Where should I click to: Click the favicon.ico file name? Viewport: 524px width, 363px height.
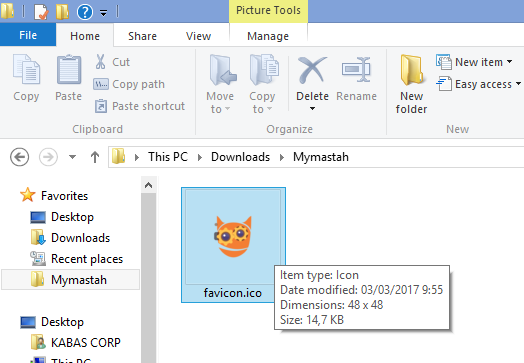[233, 293]
